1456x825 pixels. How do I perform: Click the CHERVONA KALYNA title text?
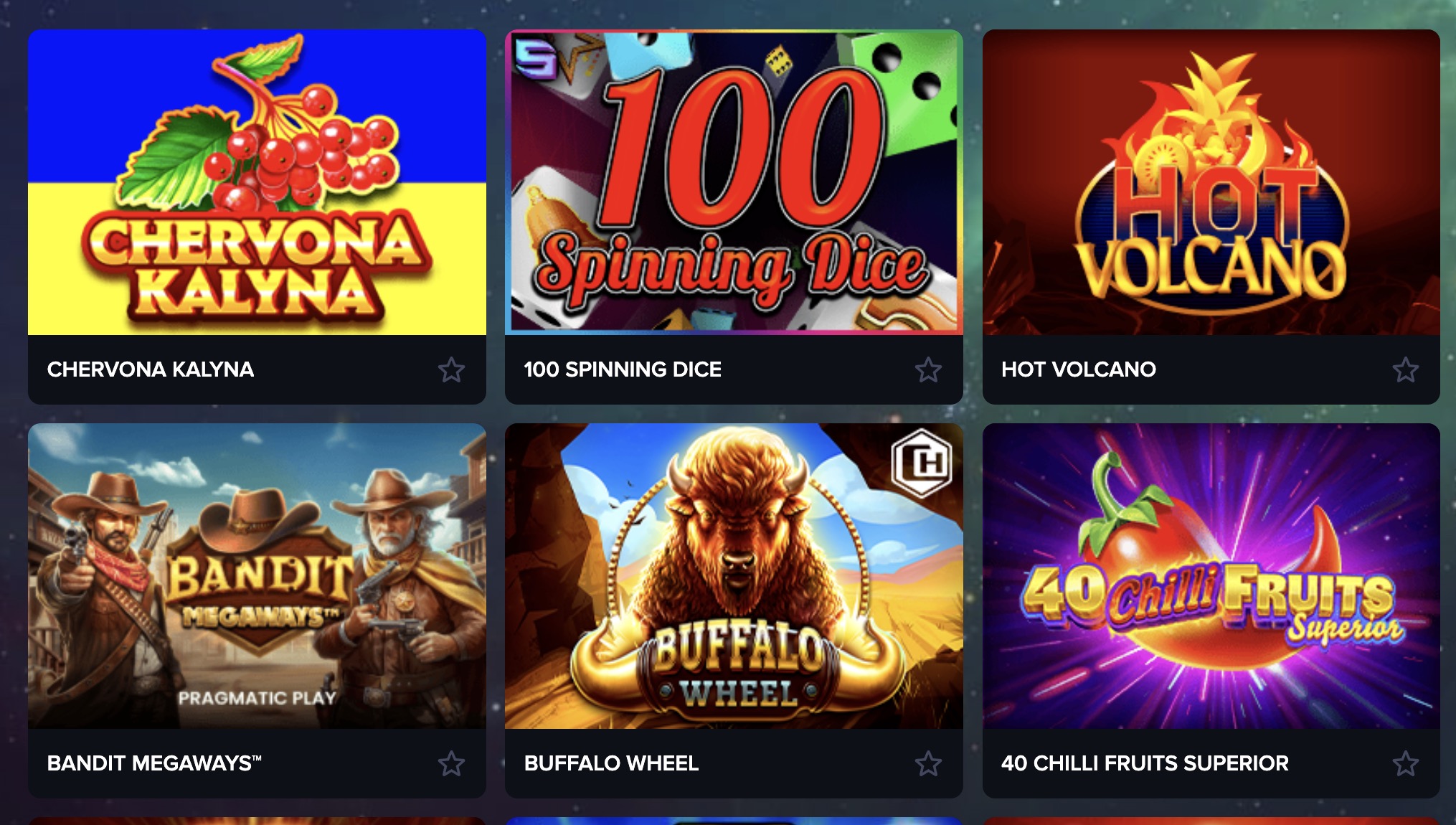click(151, 369)
